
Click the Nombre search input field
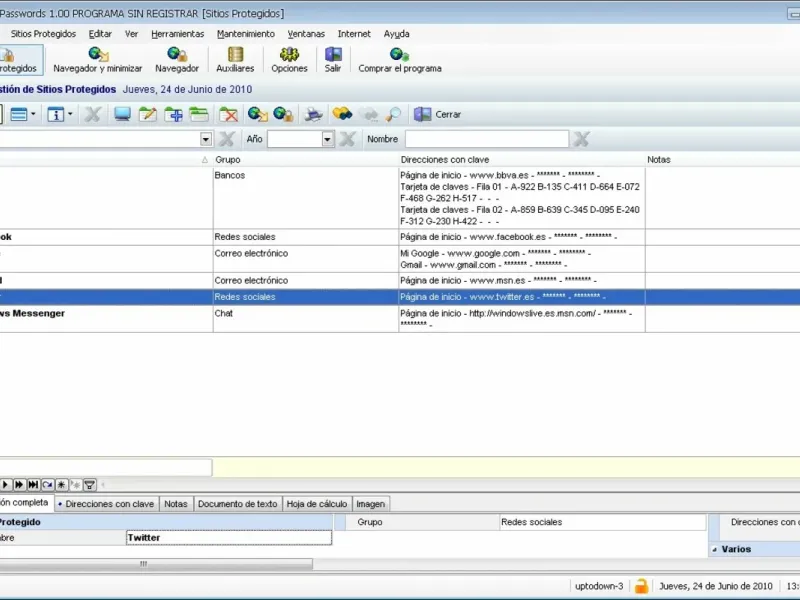[486, 140]
